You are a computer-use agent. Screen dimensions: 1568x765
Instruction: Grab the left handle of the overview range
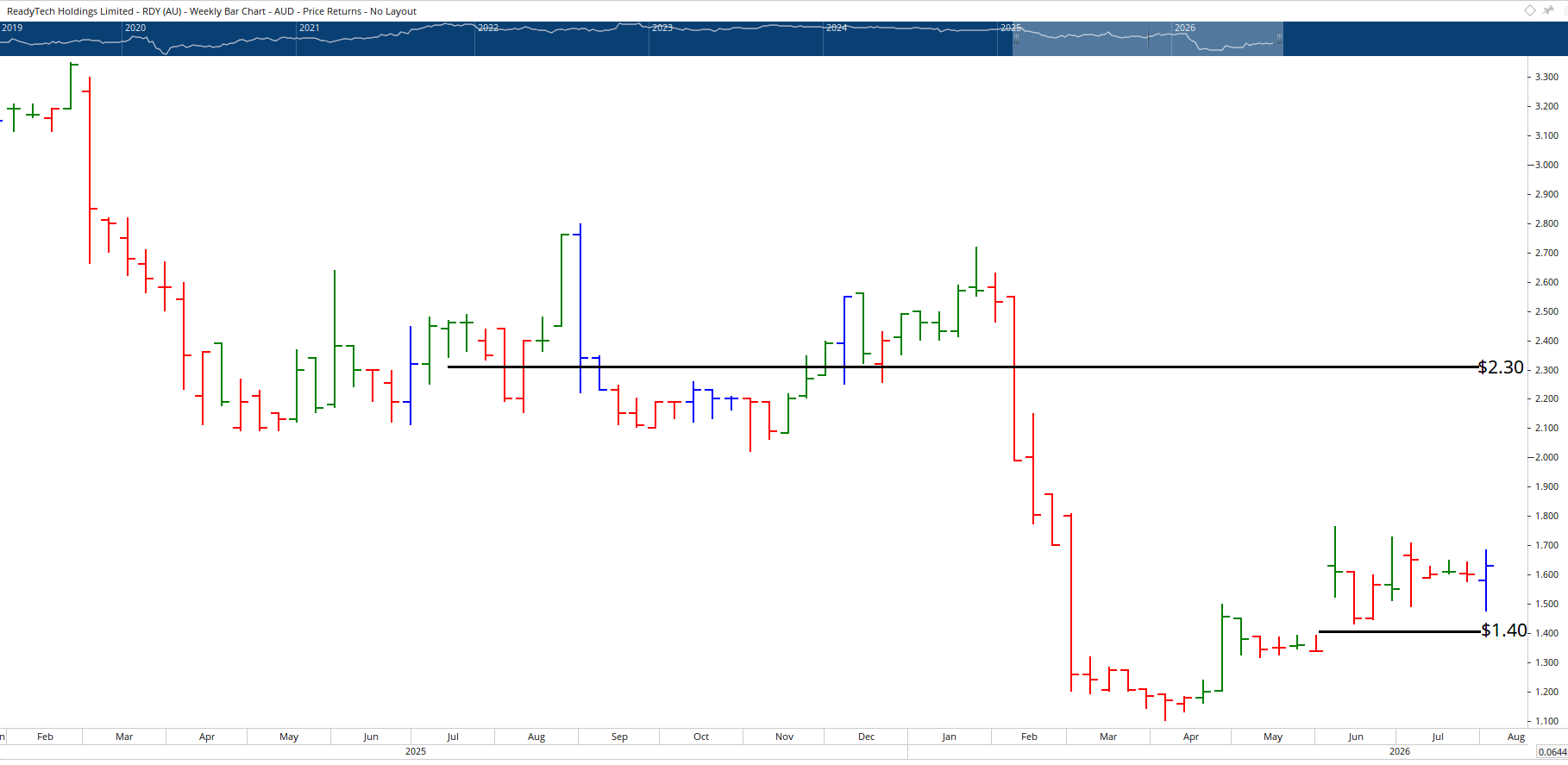[1016, 38]
